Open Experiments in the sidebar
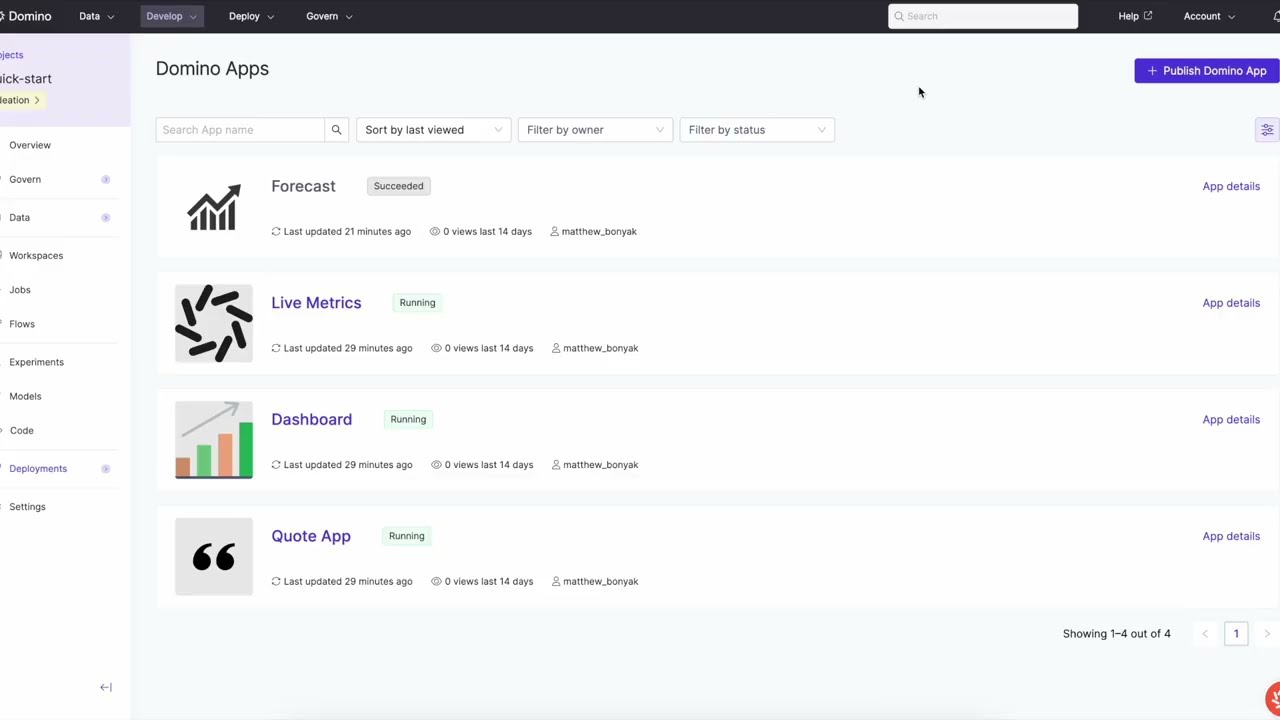 [36, 362]
